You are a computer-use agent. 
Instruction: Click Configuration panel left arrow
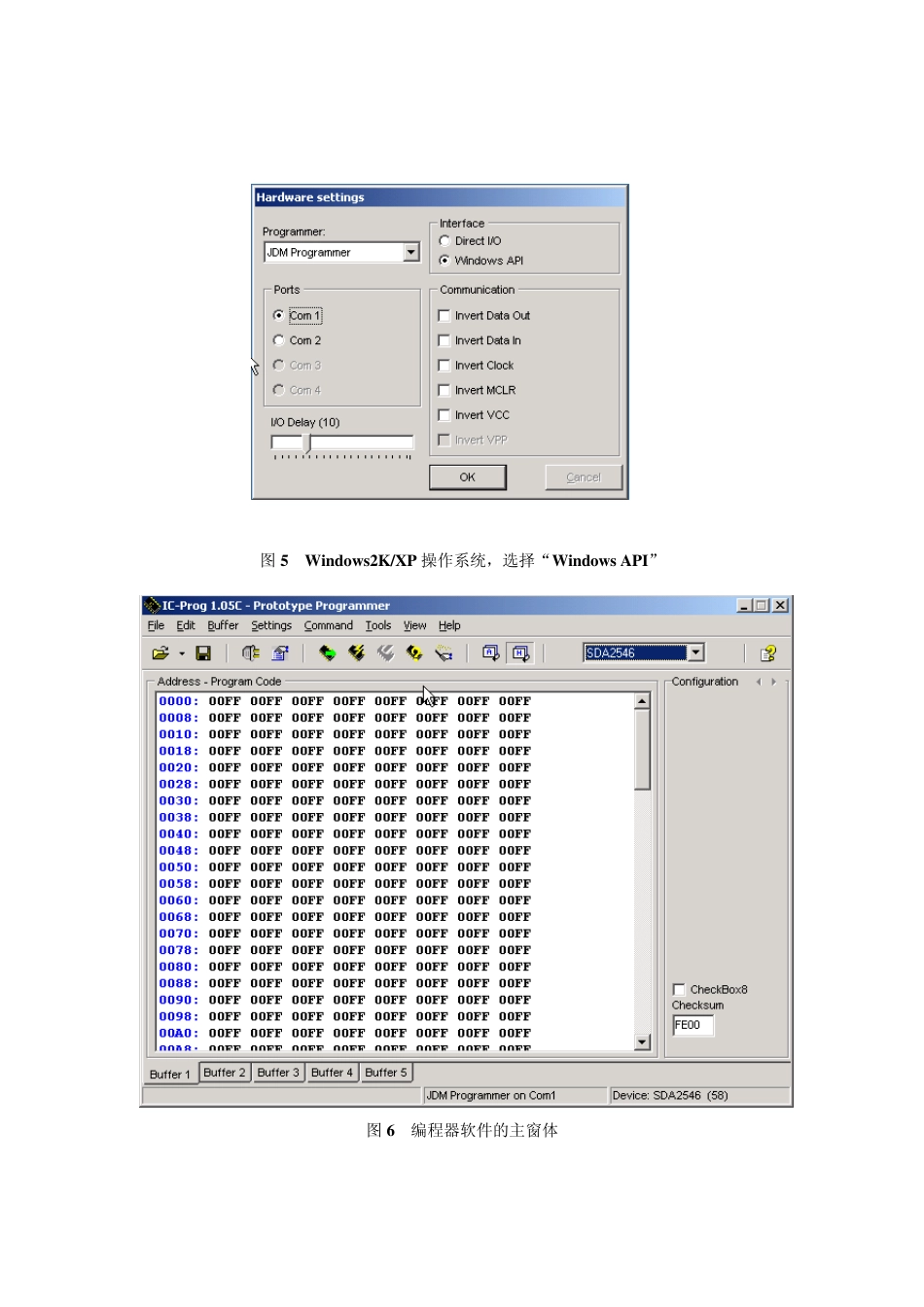click(x=759, y=682)
